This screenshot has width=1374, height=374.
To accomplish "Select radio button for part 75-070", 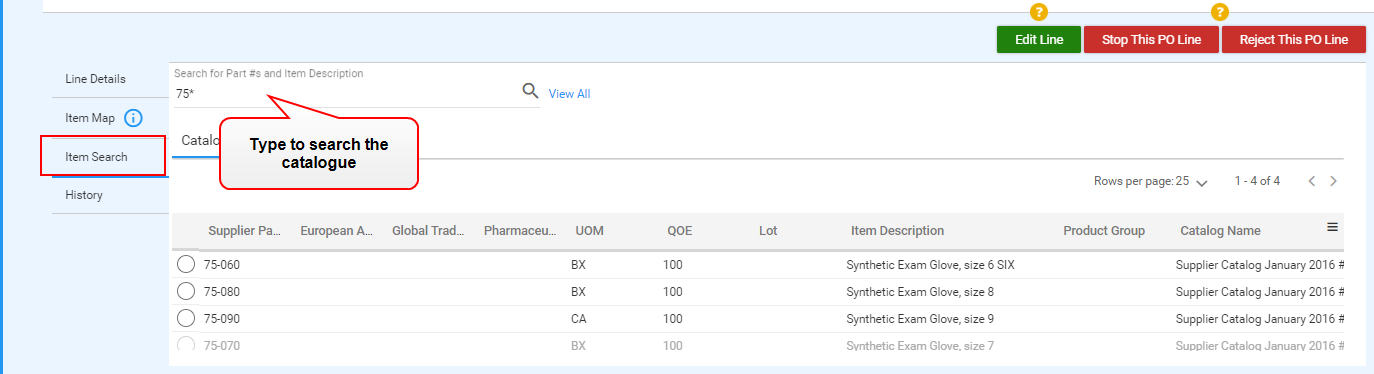I will coord(186,345).
